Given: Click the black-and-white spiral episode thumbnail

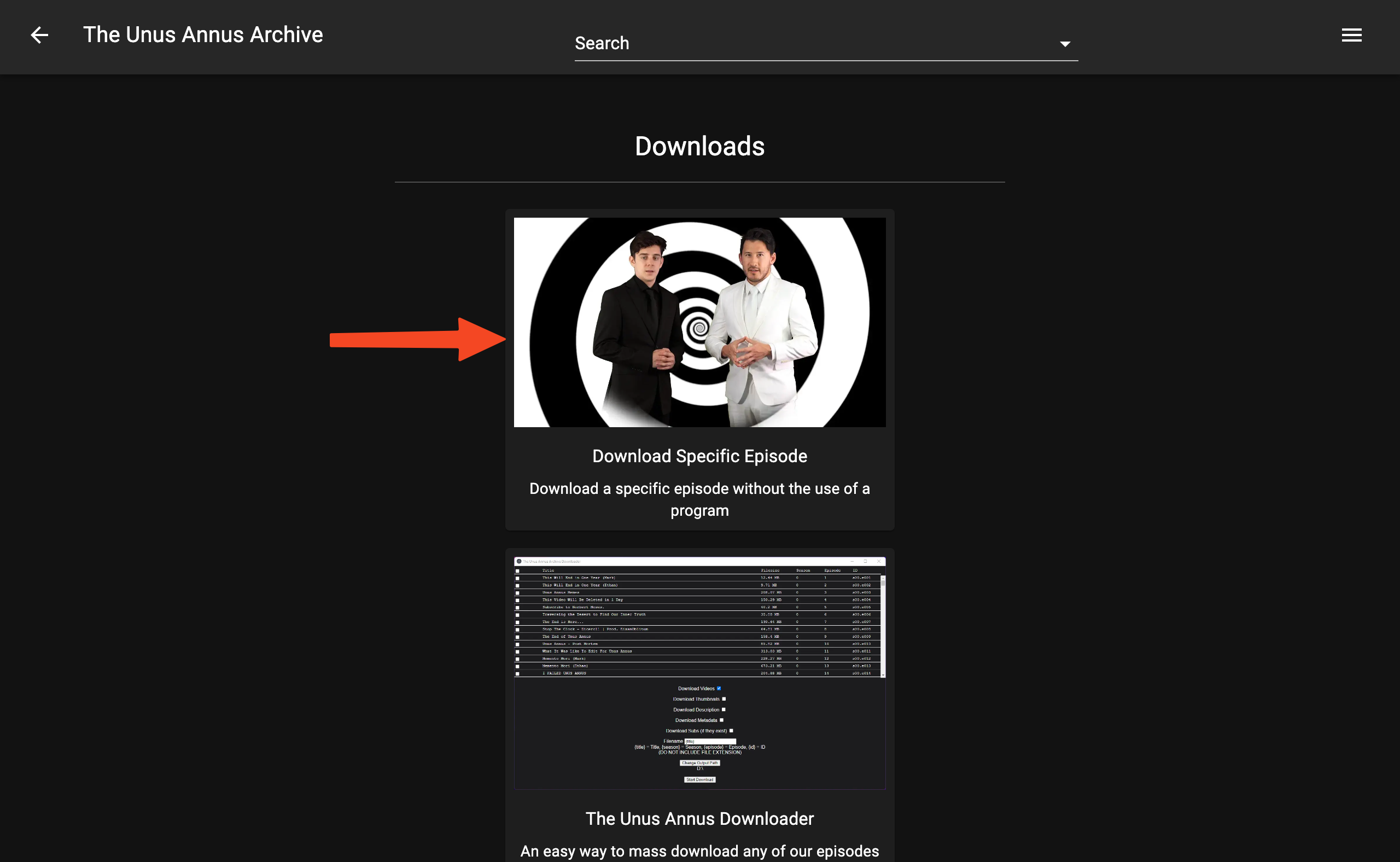Looking at the screenshot, I should tap(700, 322).
